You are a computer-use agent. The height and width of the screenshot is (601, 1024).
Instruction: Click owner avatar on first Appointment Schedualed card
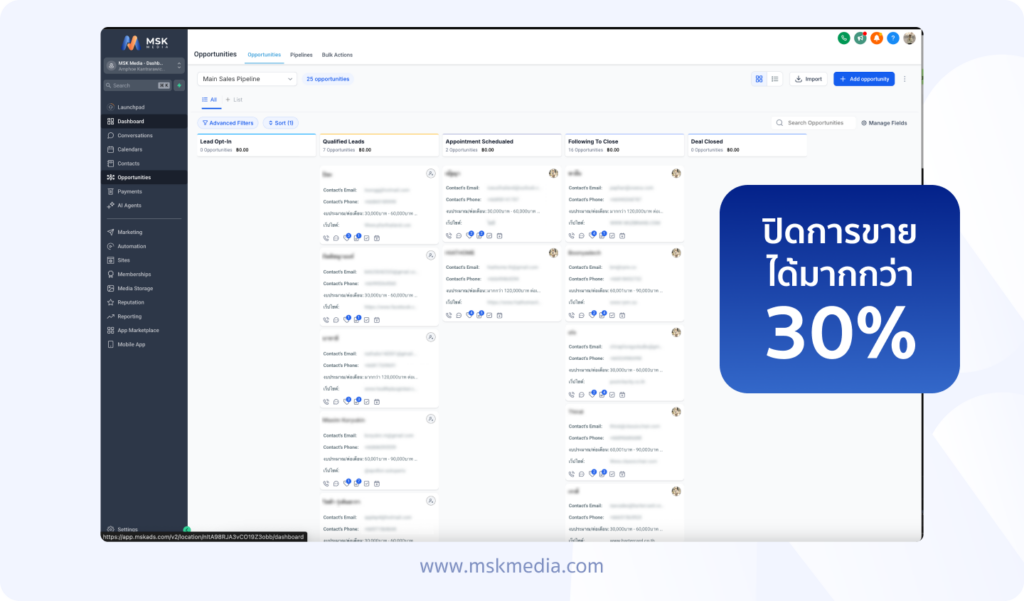(553, 174)
